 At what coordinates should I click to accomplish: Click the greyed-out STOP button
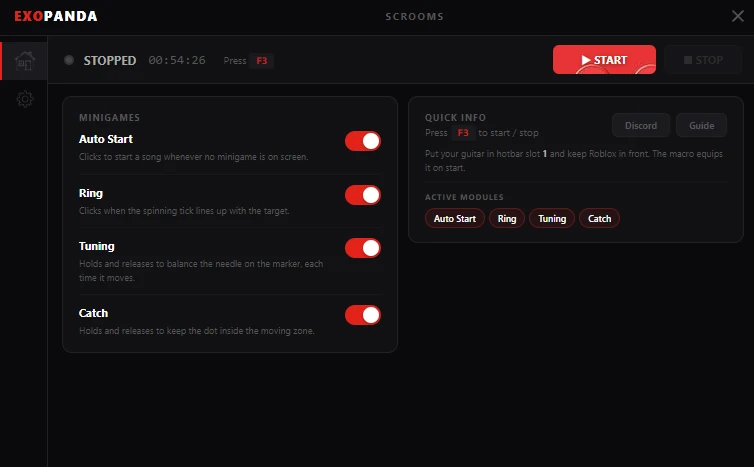tap(703, 60)
